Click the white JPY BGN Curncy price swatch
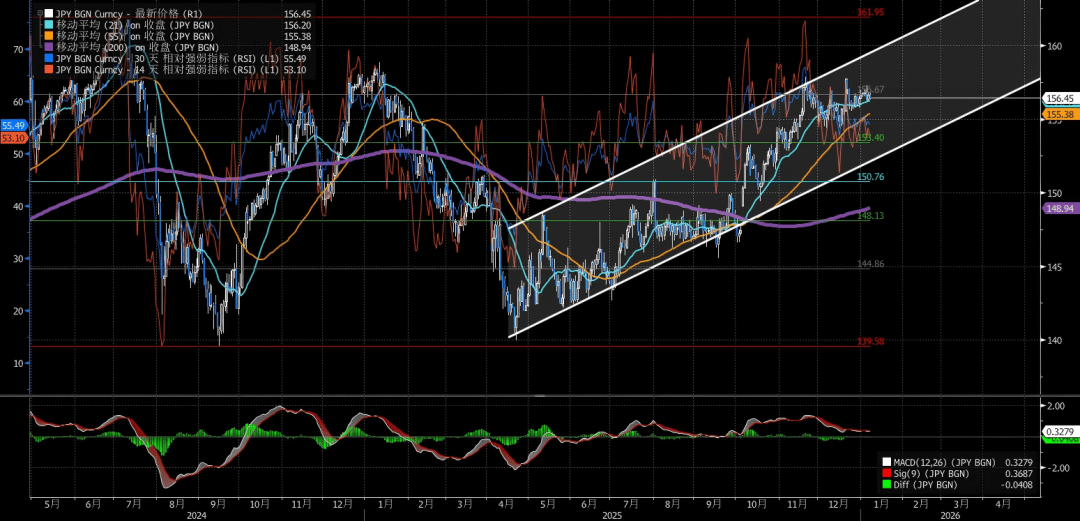 point(50,15)
